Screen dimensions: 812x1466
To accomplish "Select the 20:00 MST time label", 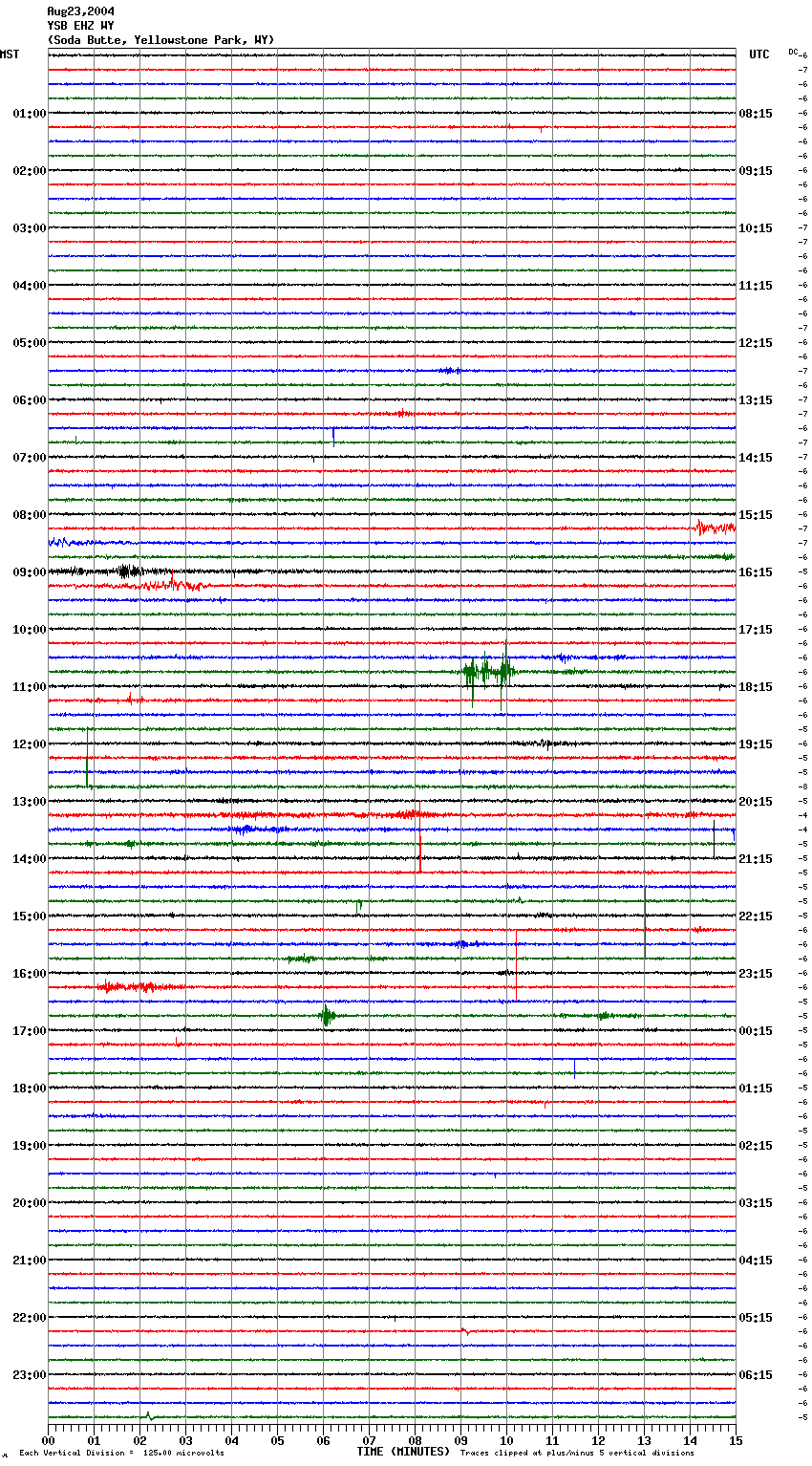I will [30, 1203].
